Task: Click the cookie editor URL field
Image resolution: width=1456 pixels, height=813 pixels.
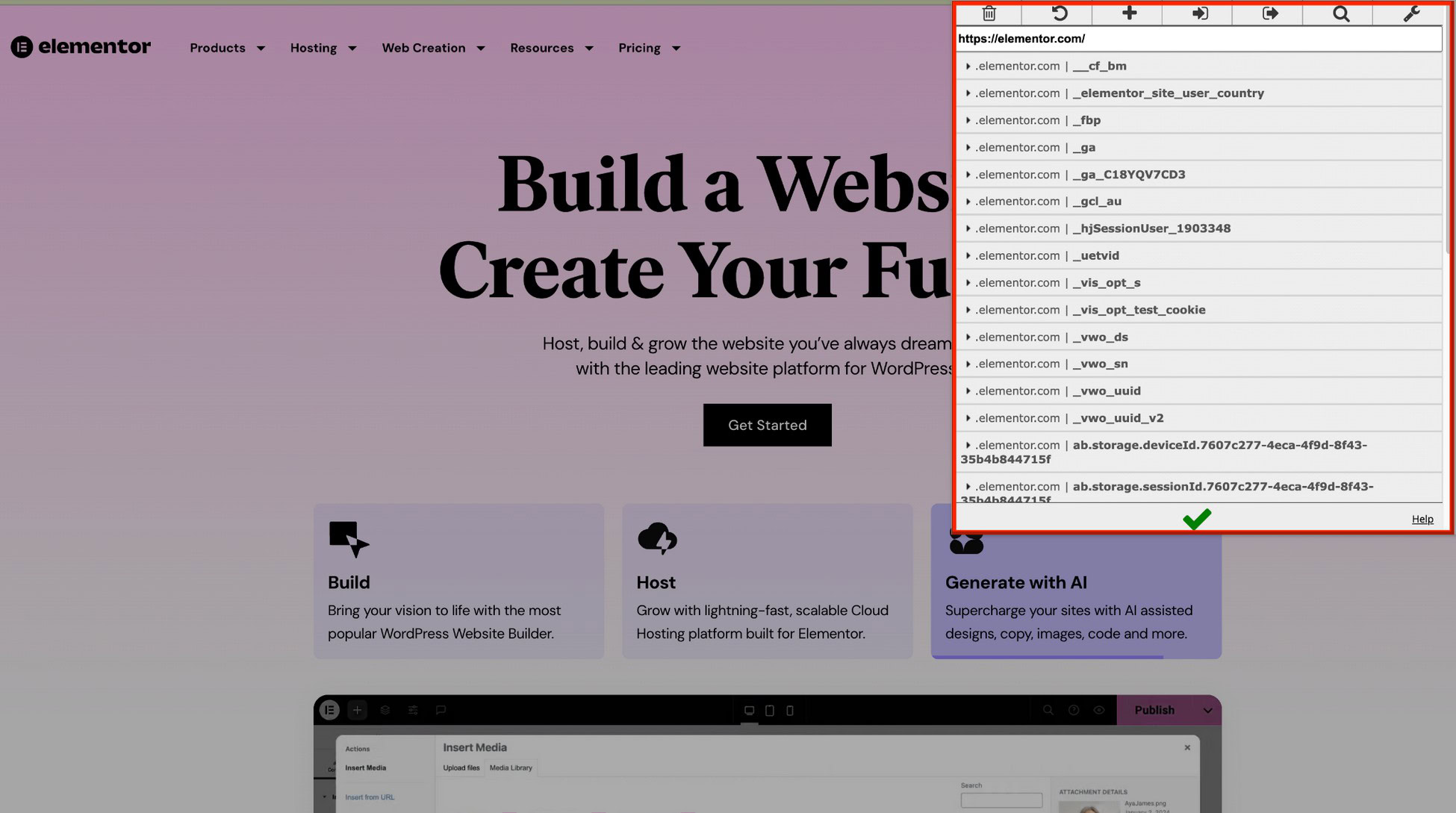Action: click(1198, 39)
